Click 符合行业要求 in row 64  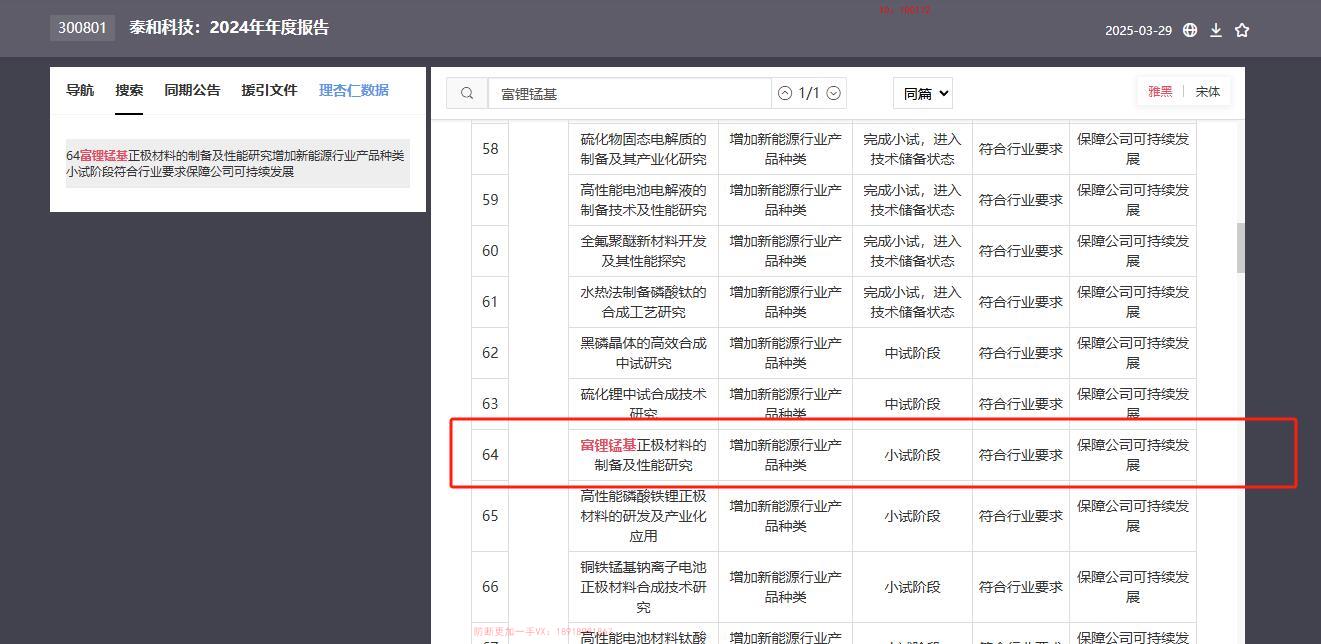tap(1020, 454)
